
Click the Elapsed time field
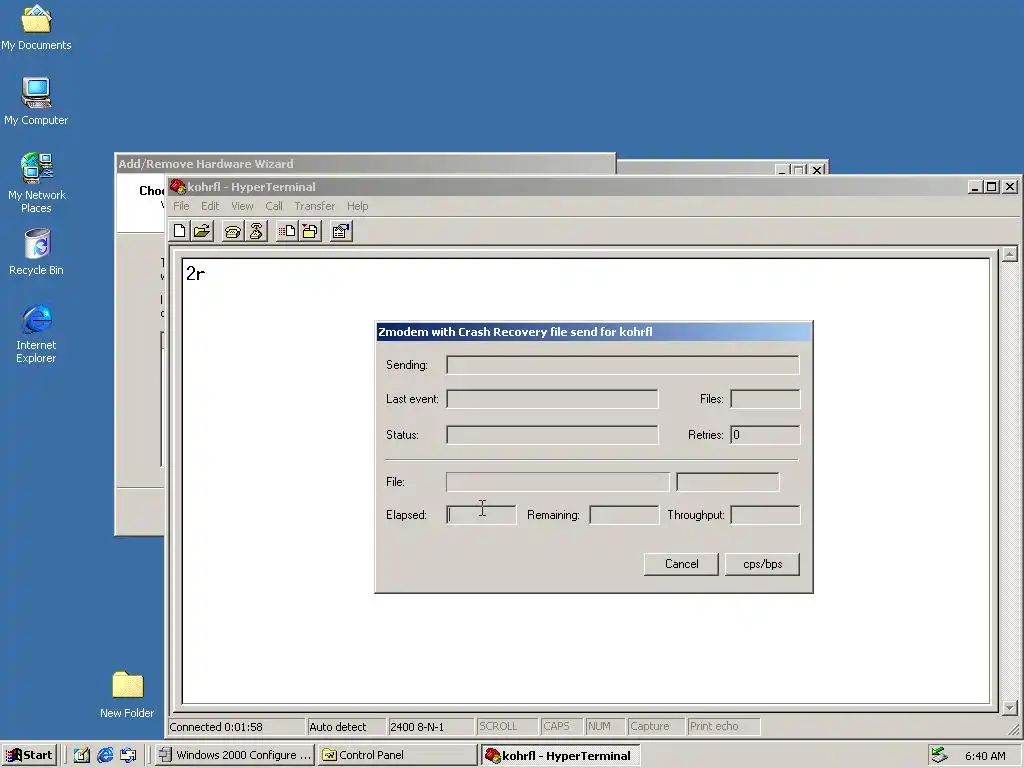point(481,515)
